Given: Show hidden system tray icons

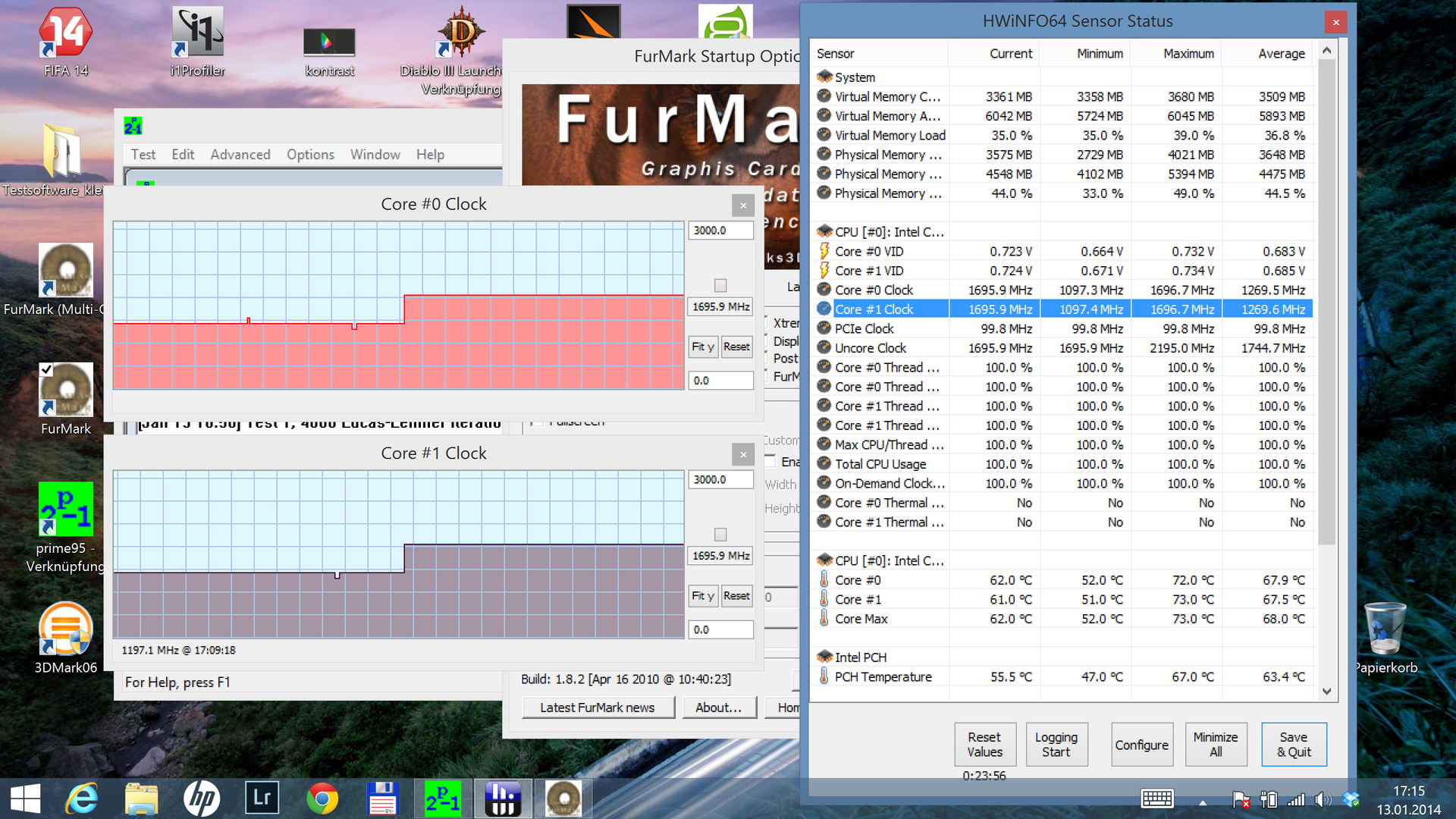Looking at the screenshot, I should coord(1203,802).
